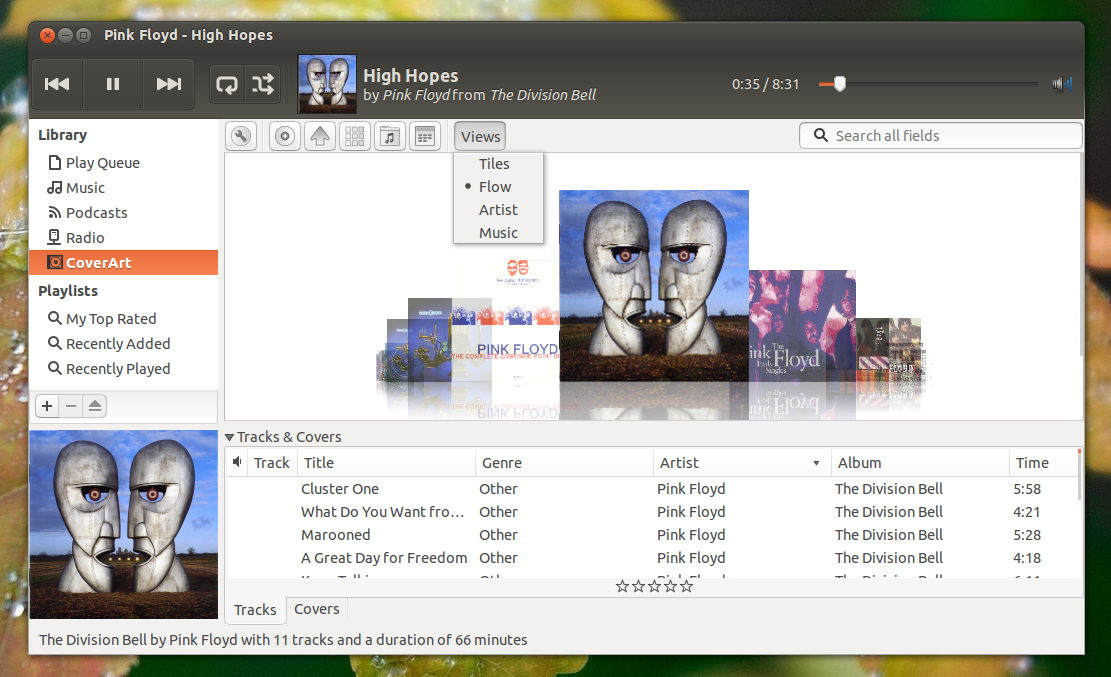Click the playing-status speaker column header
Screen dimensions: 1111x677
pos(237,462)
